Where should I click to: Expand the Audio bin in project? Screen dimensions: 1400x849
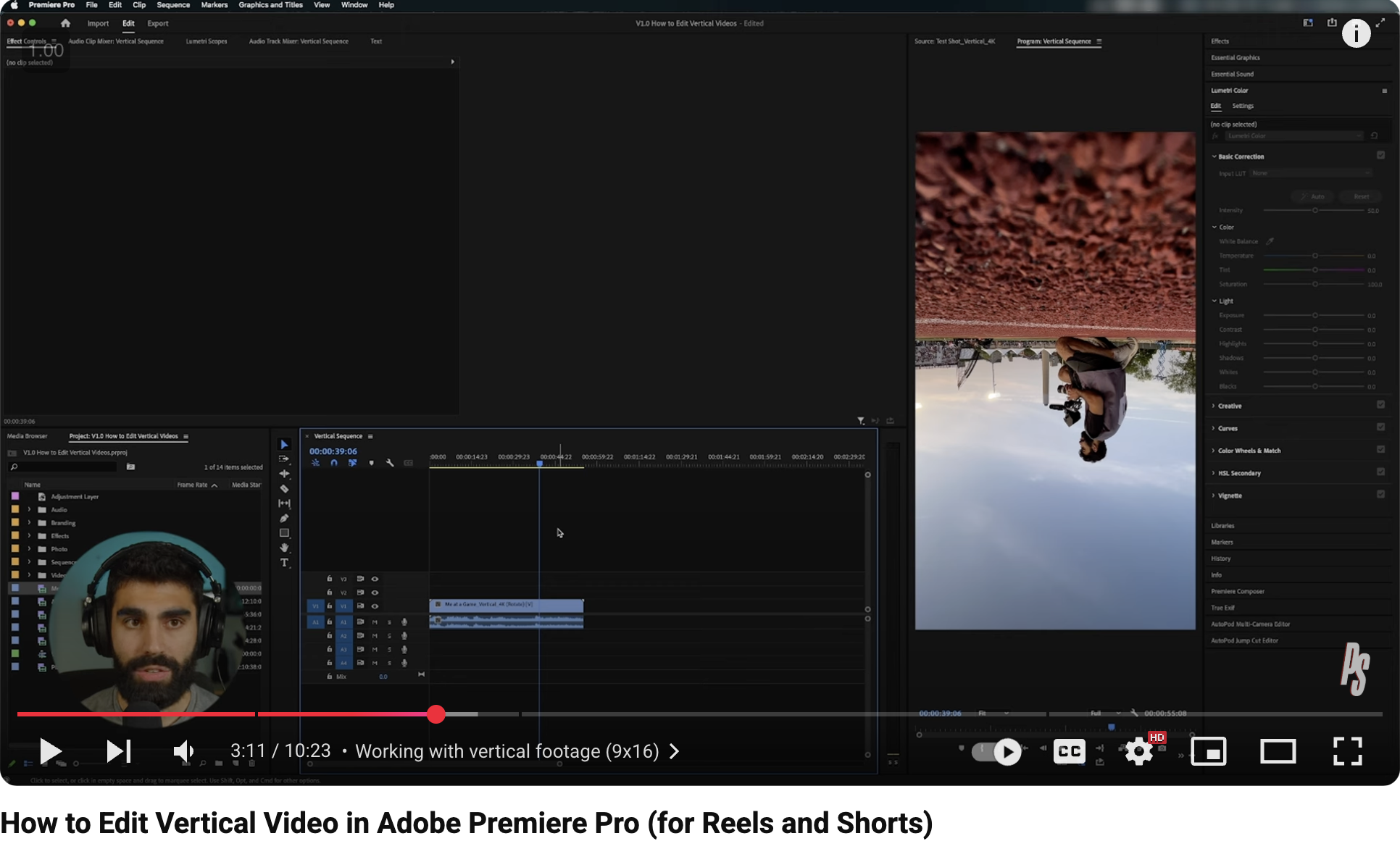(x=29, y=510)
